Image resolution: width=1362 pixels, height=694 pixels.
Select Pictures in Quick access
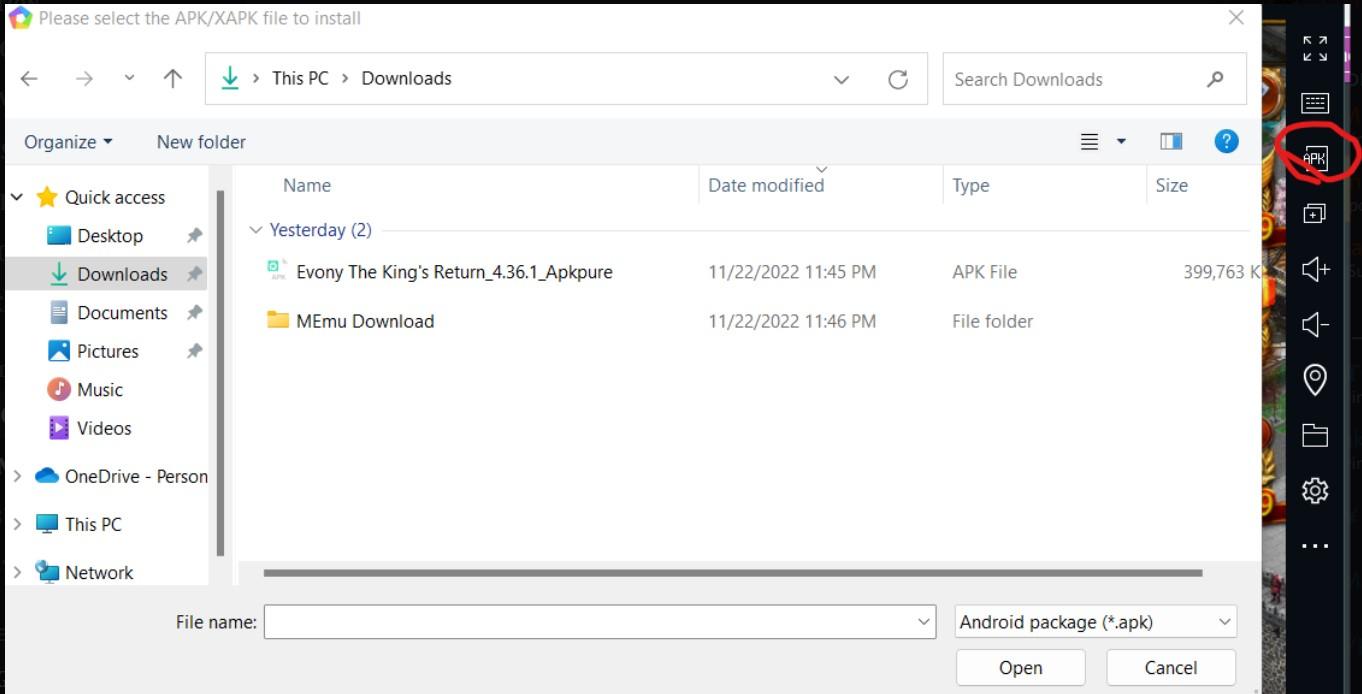click(x=107, y=351)
